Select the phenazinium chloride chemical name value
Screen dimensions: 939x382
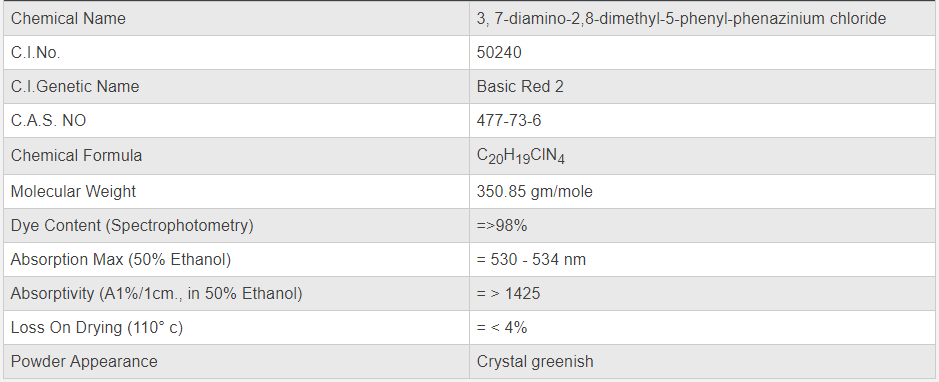[x=681, y=19]
